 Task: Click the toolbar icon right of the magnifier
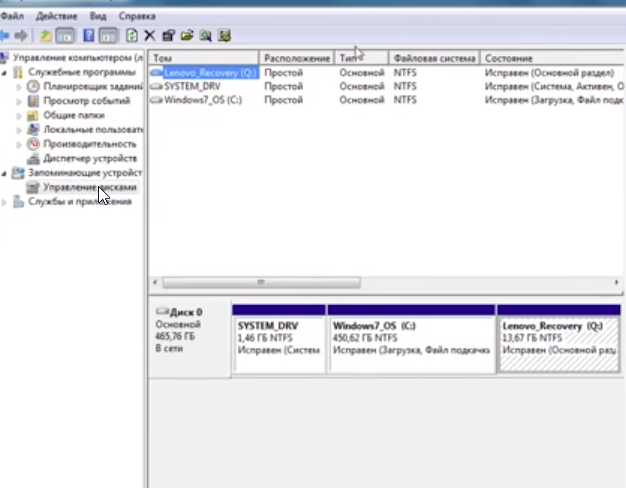[x=224, y=36]
